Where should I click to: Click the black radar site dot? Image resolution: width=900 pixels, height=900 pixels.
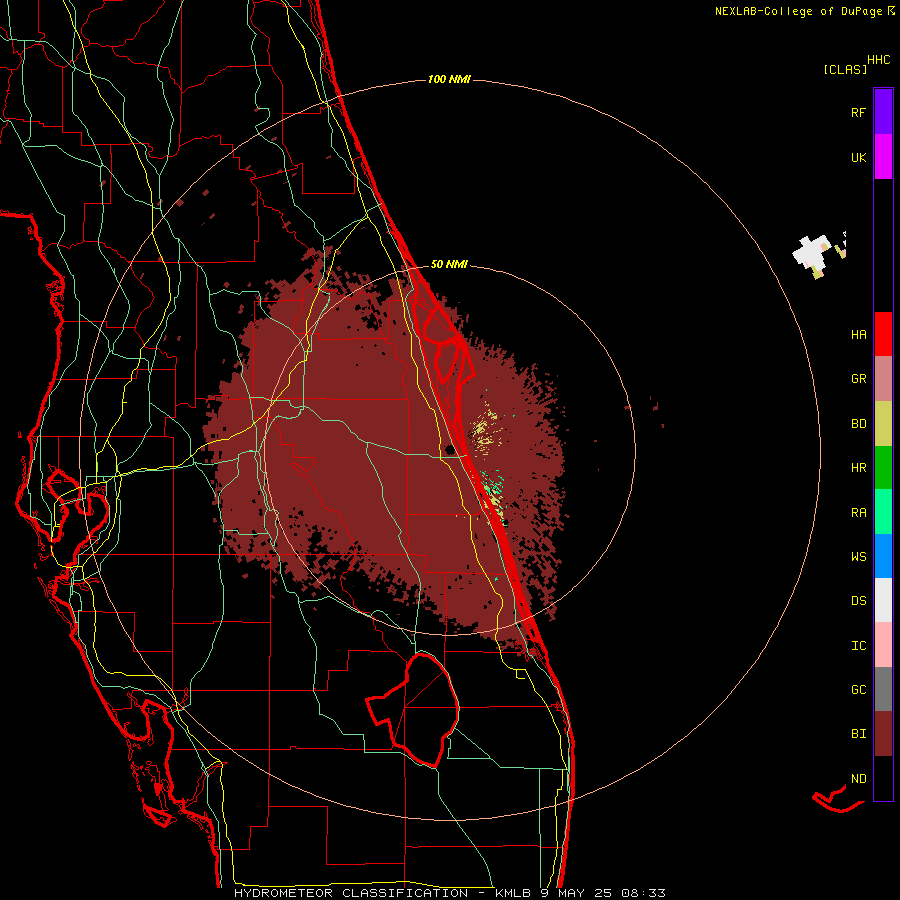[x=450, y=448]
